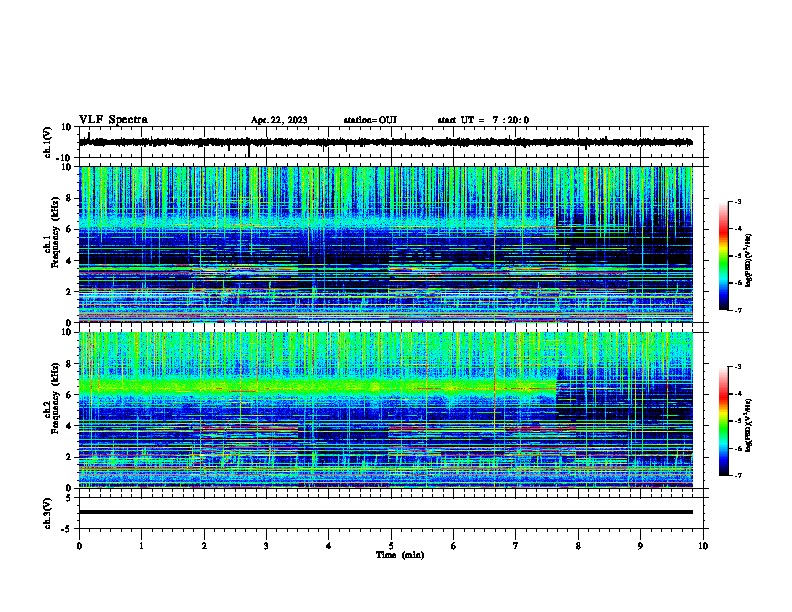792x612 pixels.
Task: Click the "8" tick on ch.2 frequency axis
Action: pyautogui.click(x=69, y=364)
